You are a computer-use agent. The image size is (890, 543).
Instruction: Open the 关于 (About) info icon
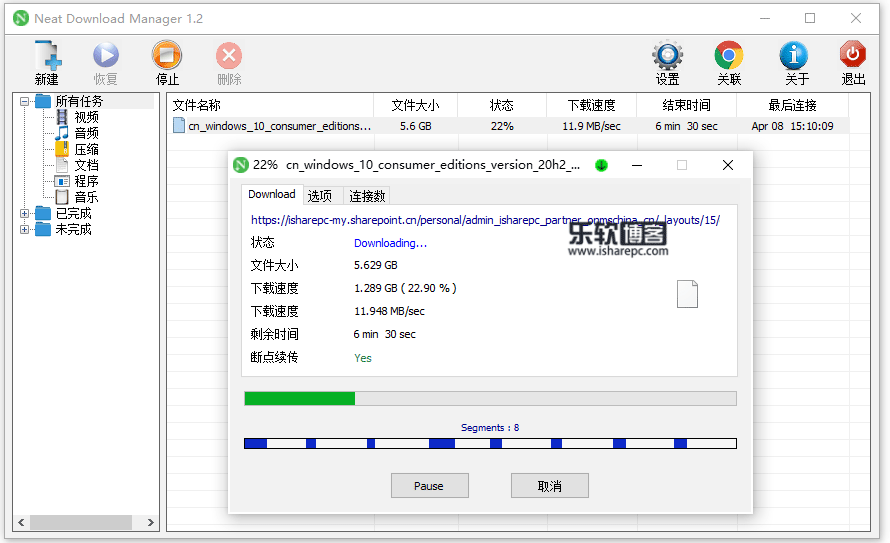coord(794,55)
